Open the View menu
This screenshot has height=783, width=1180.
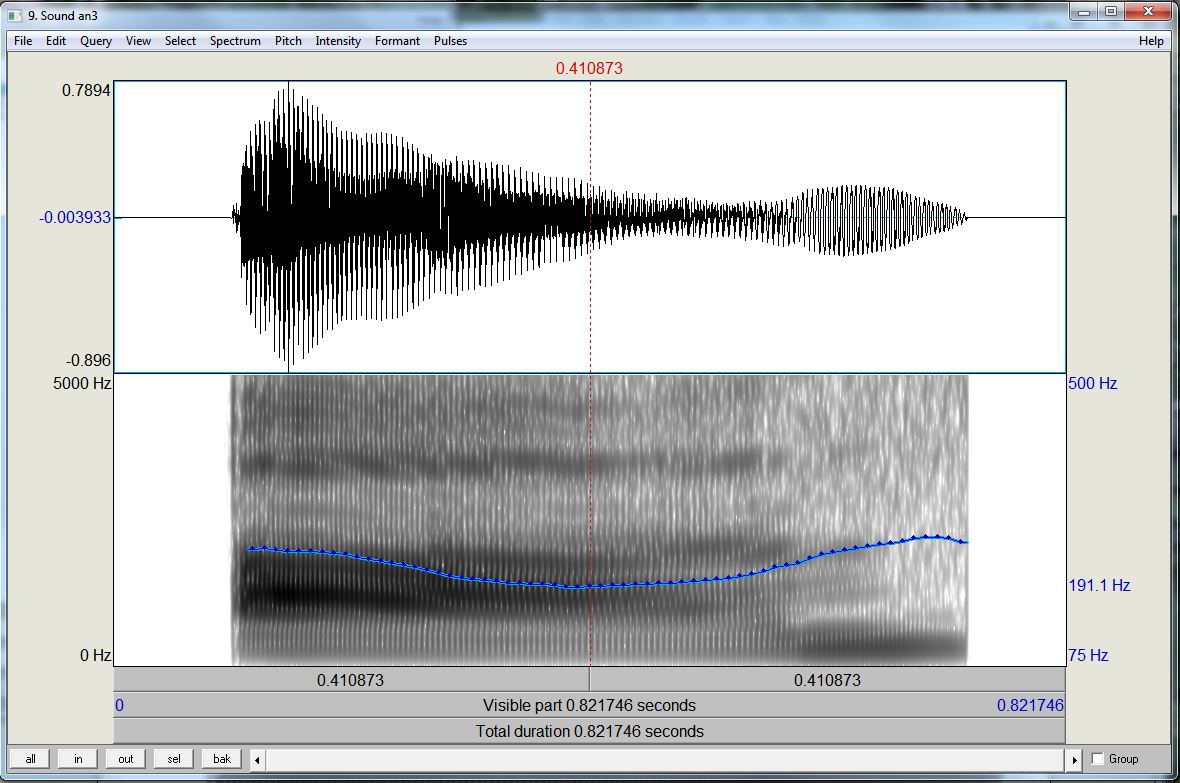click(x=138, y=41)
